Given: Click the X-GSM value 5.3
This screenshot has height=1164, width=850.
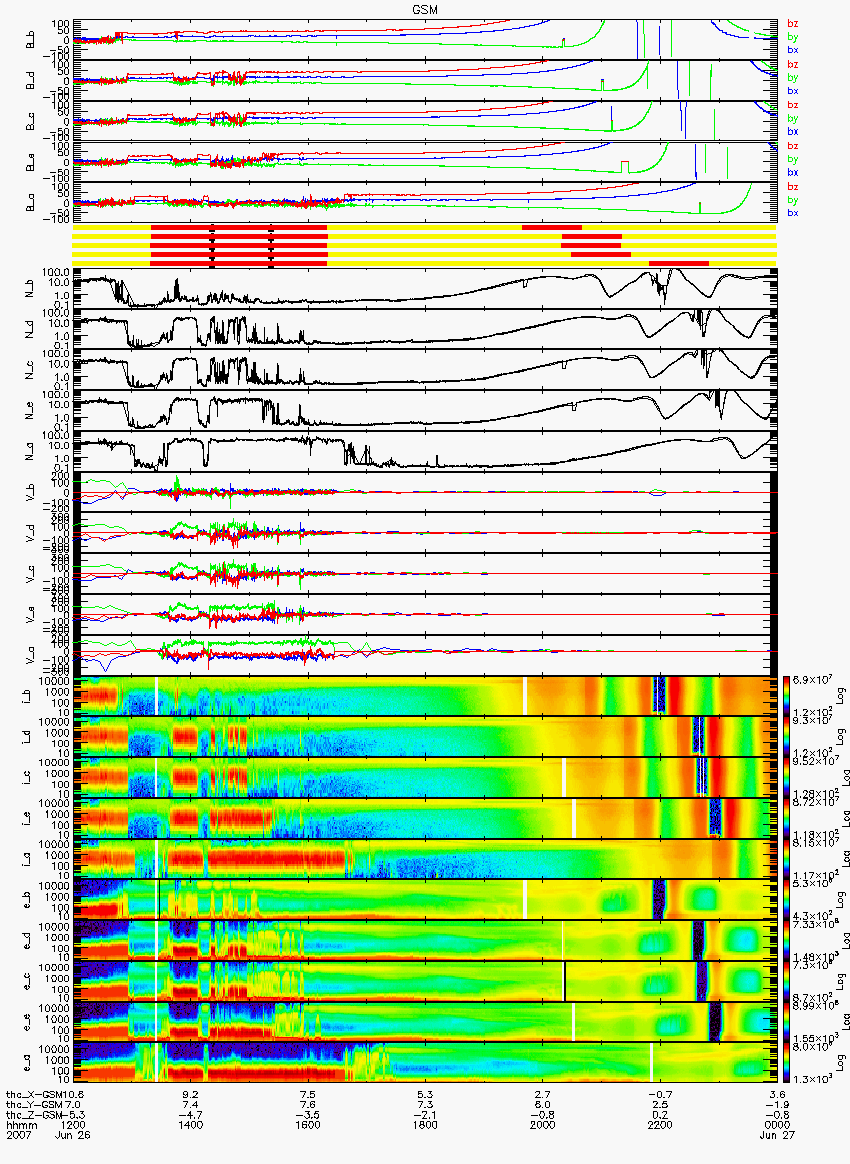Looking at the screenshot, I should (425, 1095).
